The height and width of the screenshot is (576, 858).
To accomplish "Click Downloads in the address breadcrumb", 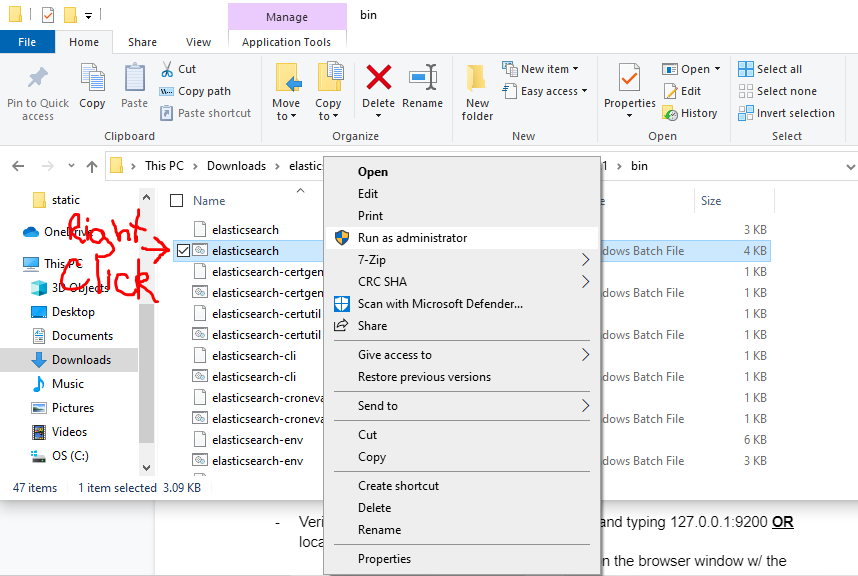I will point(236,166).
